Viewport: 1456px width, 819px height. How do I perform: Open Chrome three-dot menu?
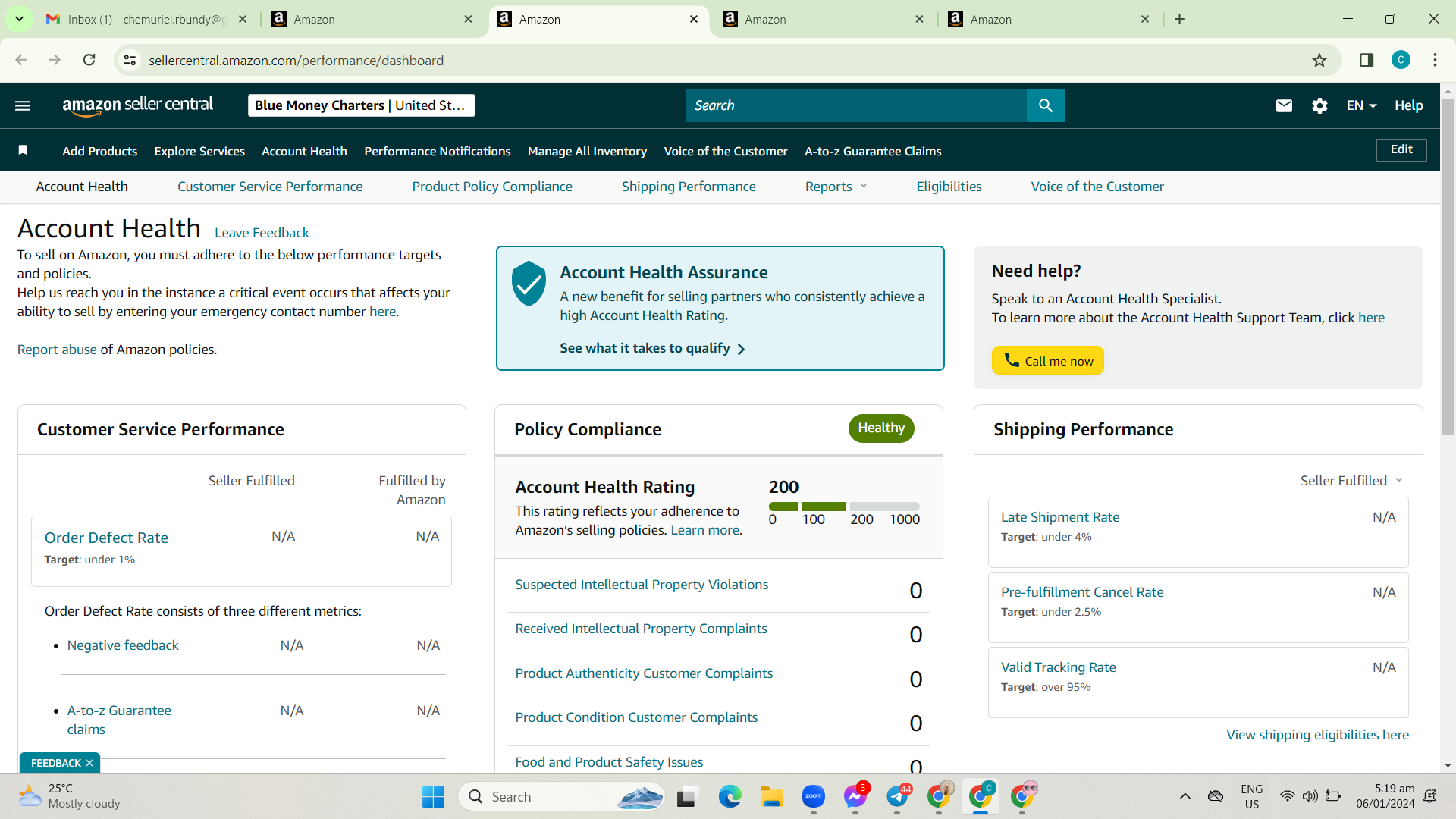pos(1435,60)
